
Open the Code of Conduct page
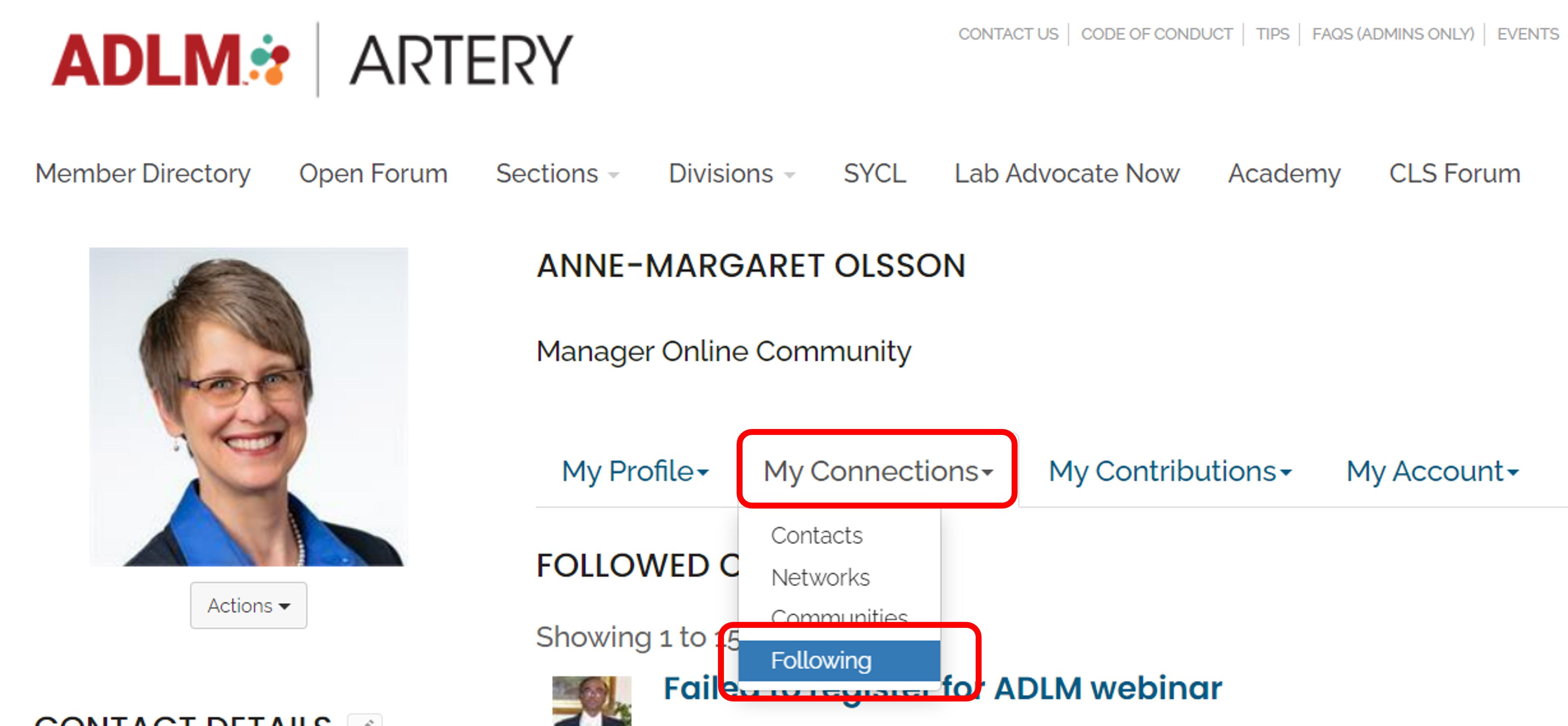click(x=1155, y=34)
